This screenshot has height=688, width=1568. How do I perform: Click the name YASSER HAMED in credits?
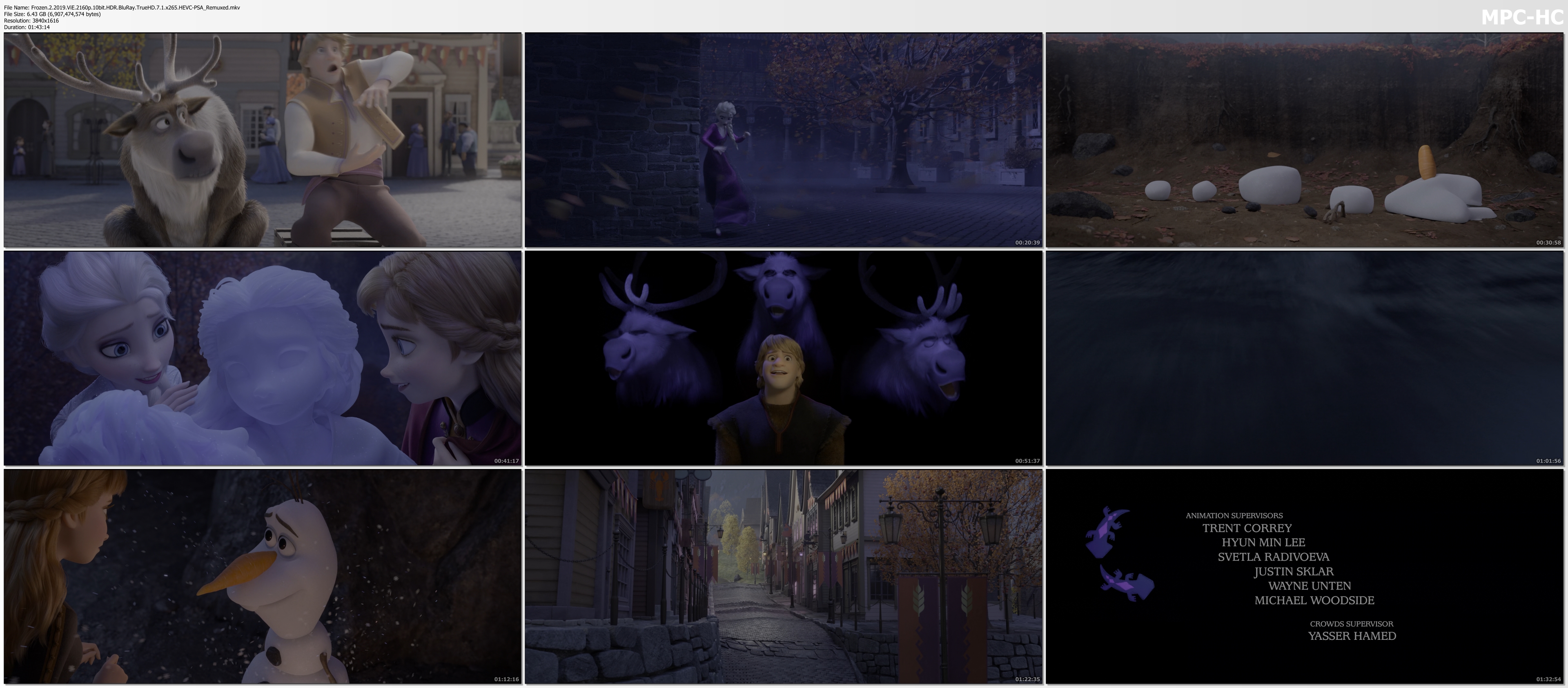click(x=1352, y=636)
